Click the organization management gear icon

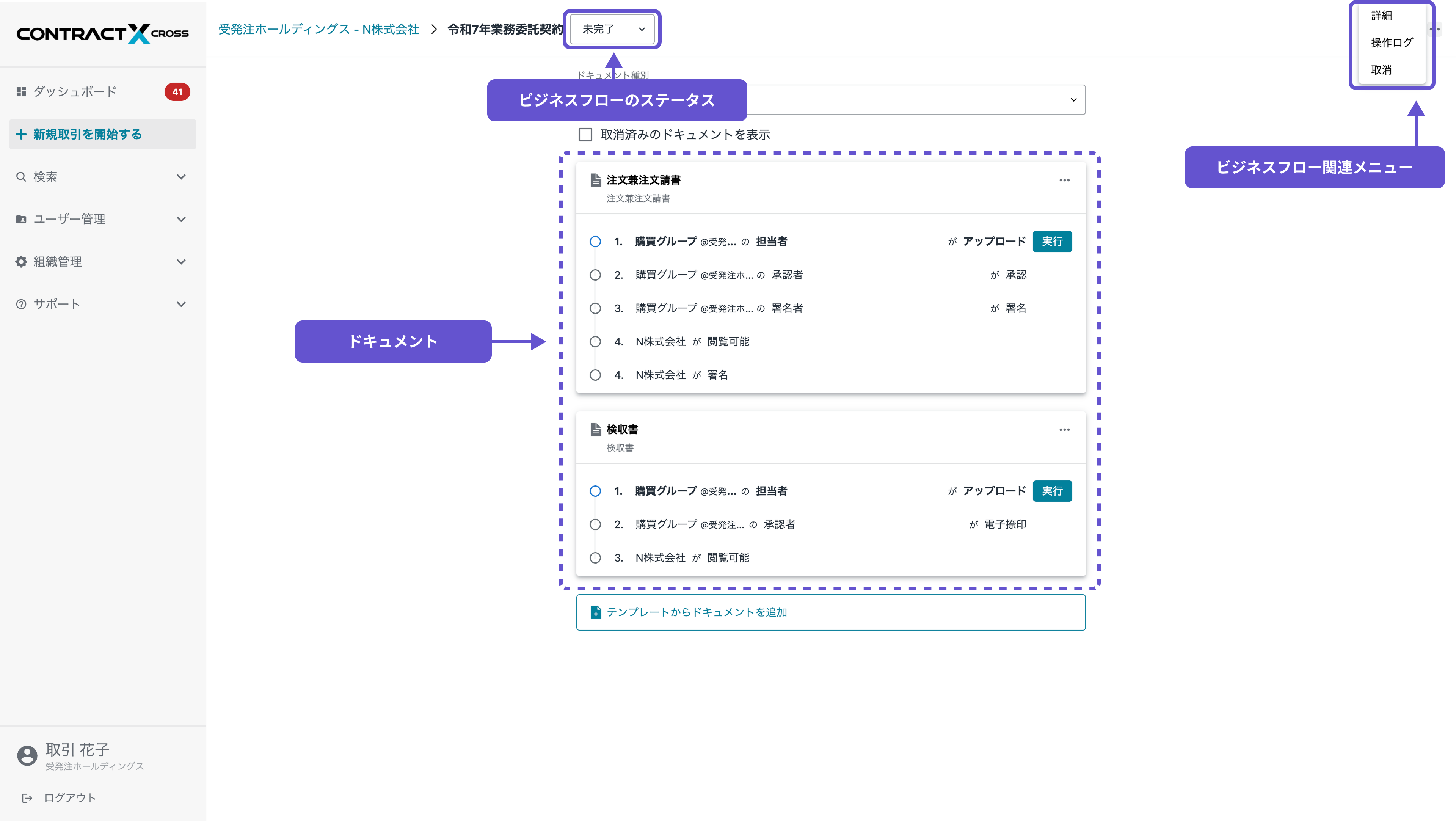pyautogui.click(x=21, y=262)
